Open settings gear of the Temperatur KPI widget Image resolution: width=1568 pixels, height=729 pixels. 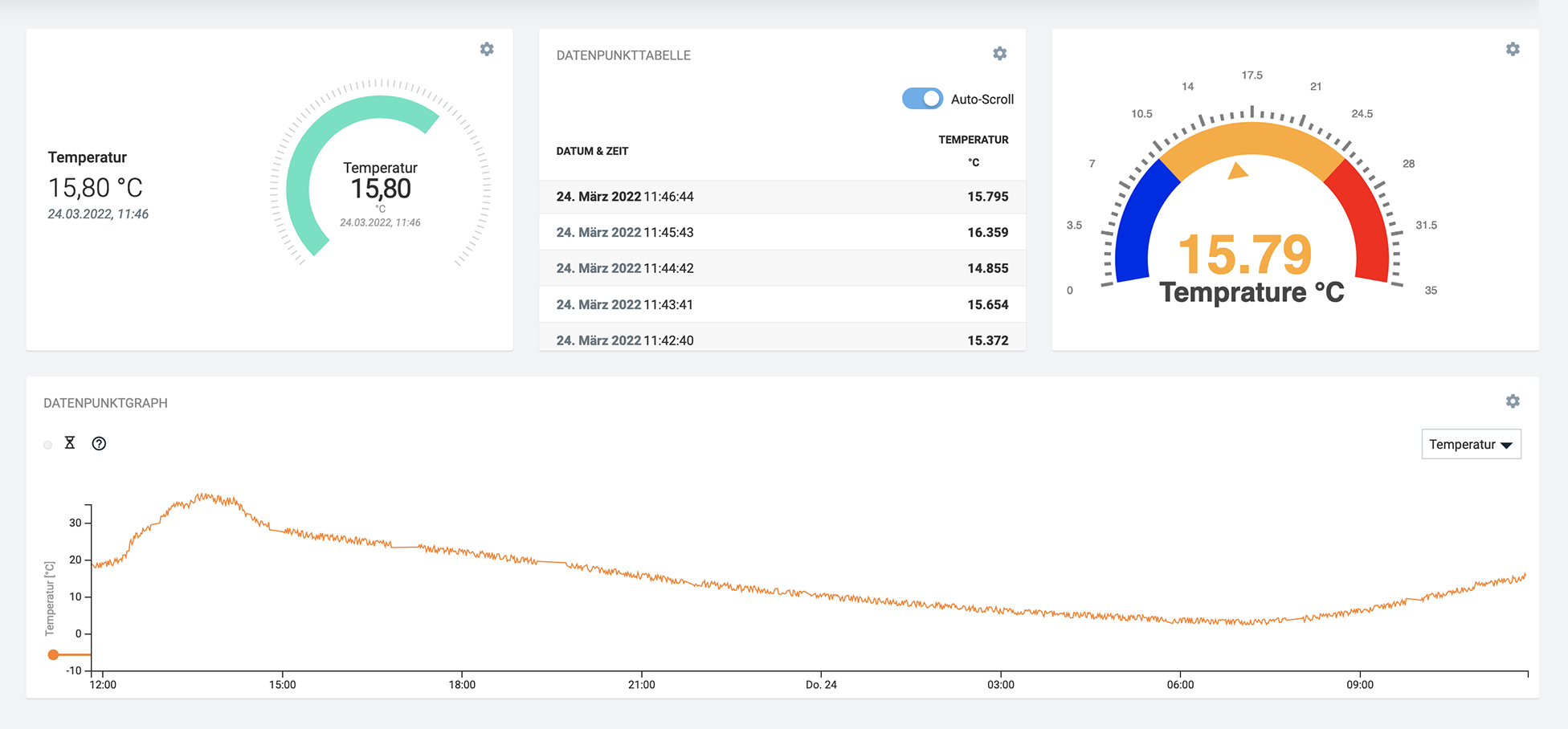(x=487, y=49)
